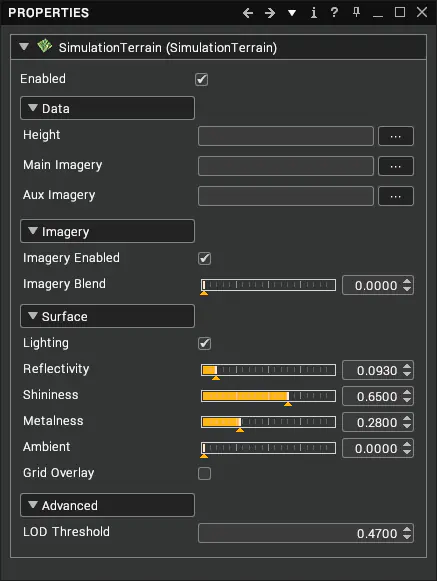The width and height of the screenshot is (437, 581).
Task: Click the green SimulationTerrain icon
Action: point(44,46)
